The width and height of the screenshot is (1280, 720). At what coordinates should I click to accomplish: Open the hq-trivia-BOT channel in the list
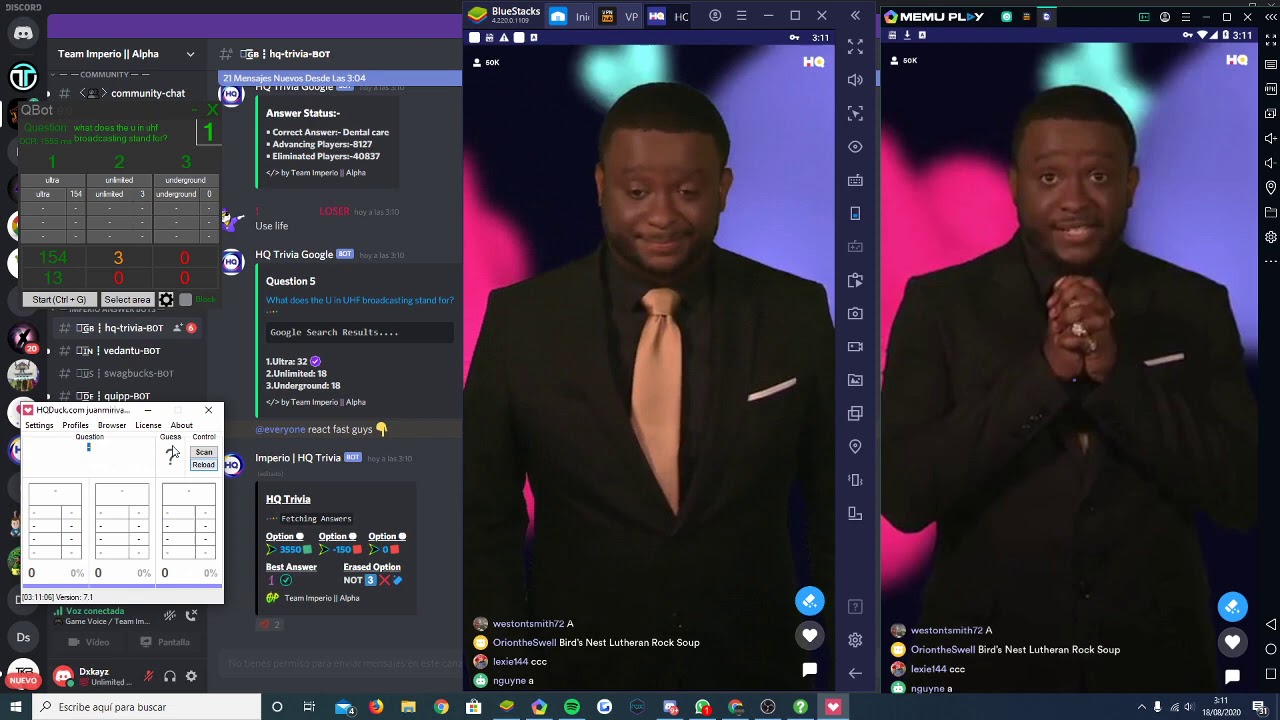click(127, 328)
